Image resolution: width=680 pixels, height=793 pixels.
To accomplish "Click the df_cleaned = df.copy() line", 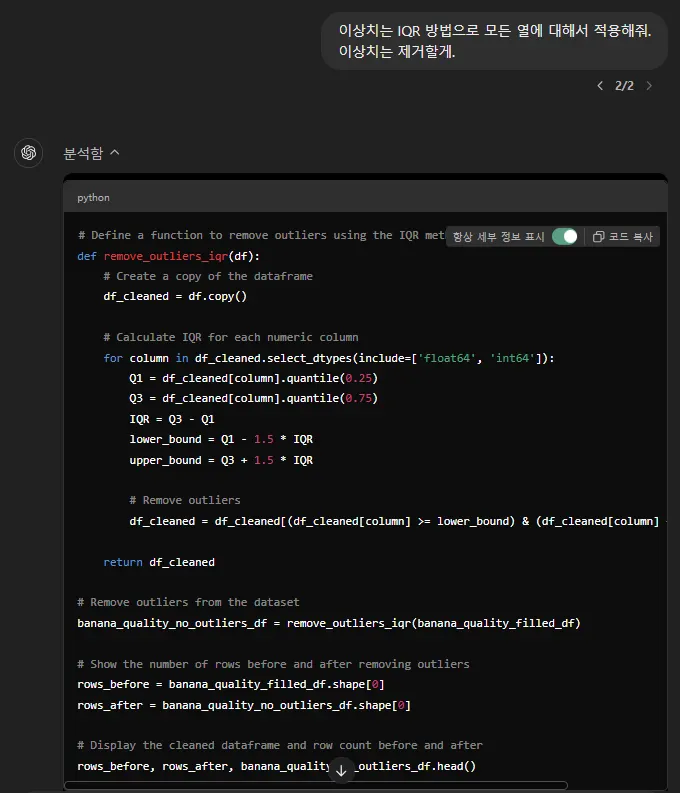I will click(175, 296).
